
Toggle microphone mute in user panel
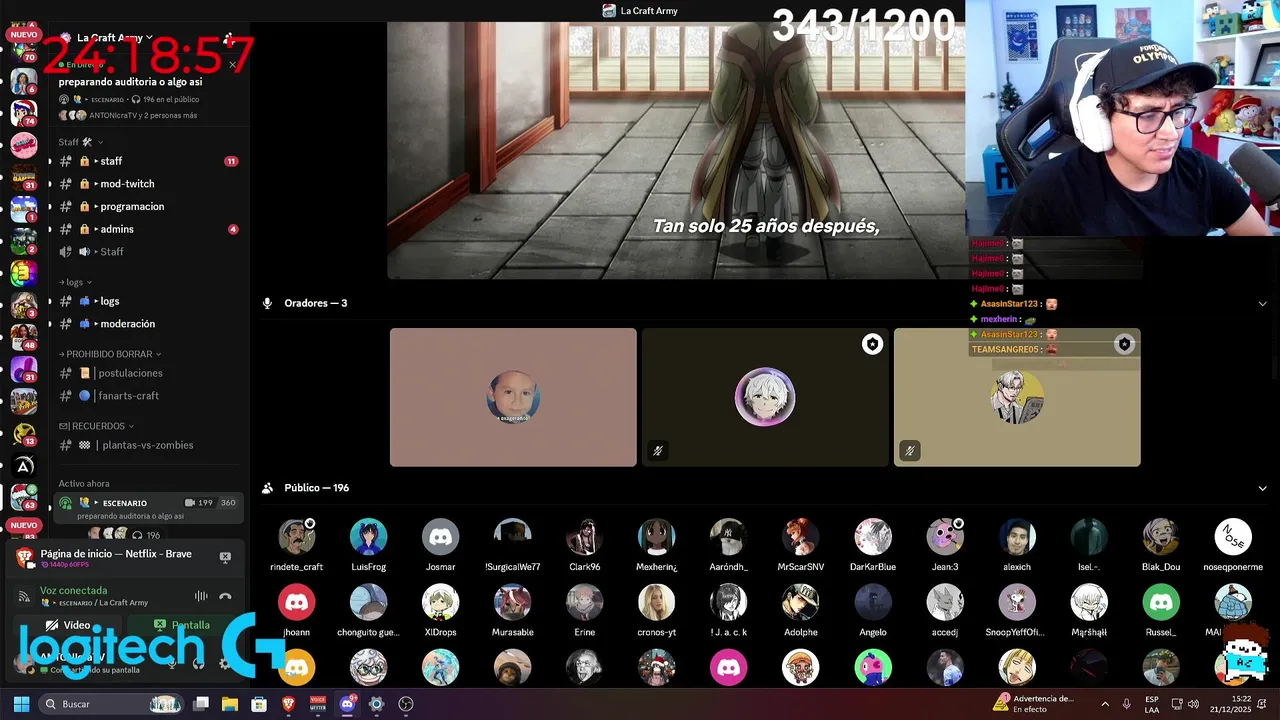point(172,663)
